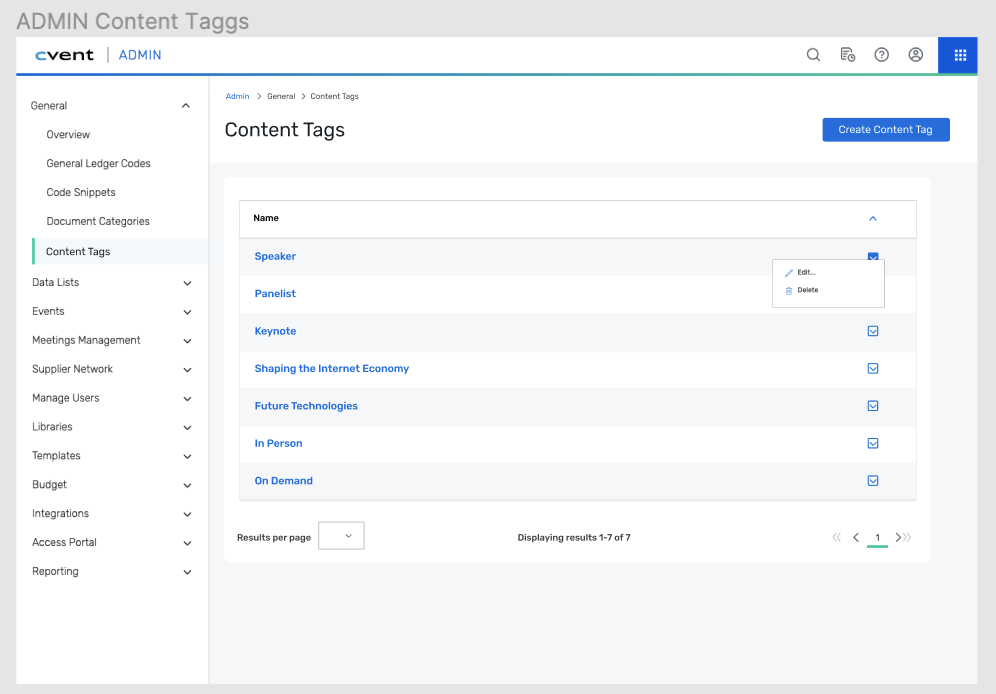This screenshot has width=996, height=694.
Task: Expand the Data Lists sidebar section
Action: pyautogui.click(x=187, y=283)
